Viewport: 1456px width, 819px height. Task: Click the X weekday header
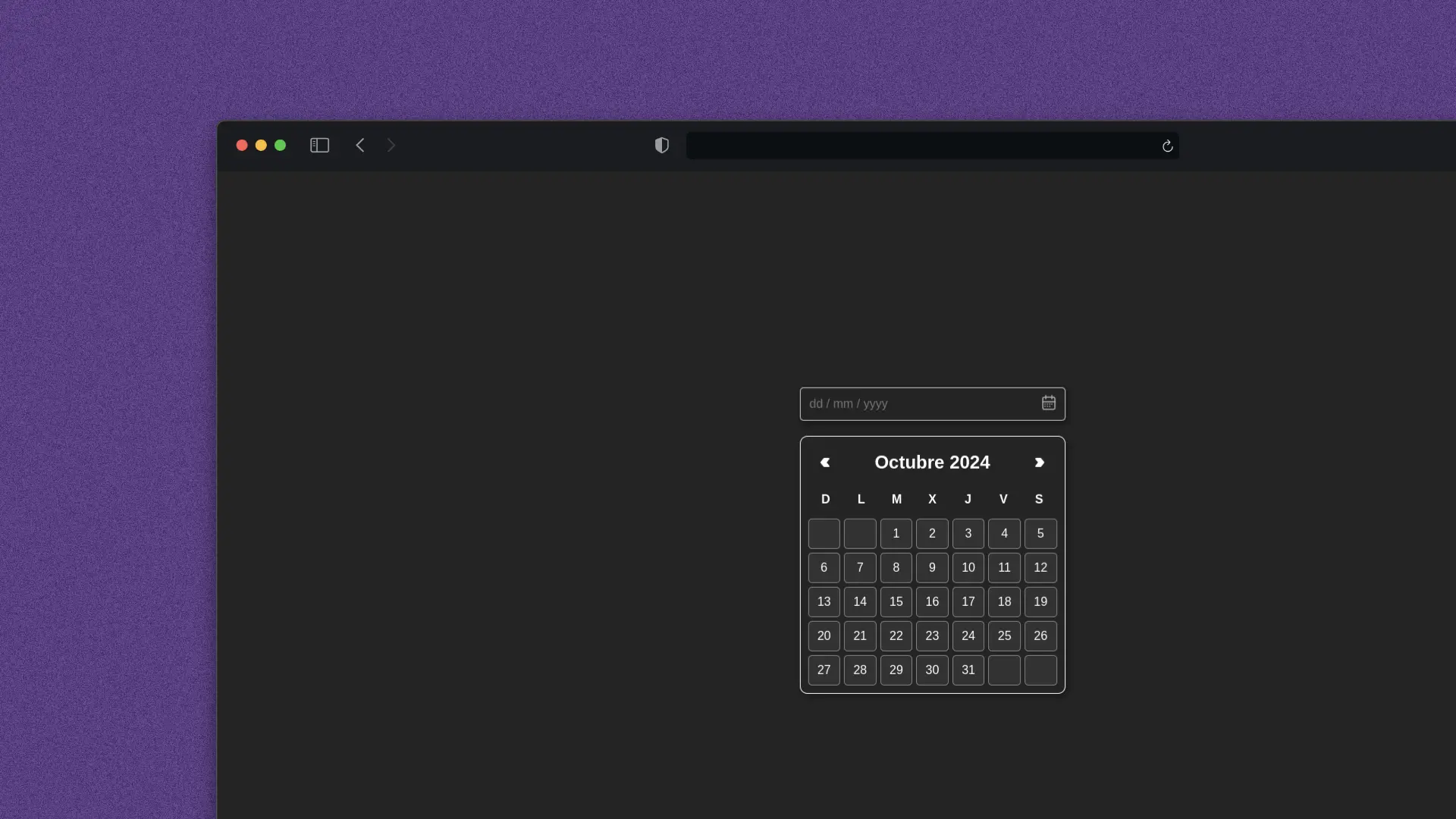932,499
